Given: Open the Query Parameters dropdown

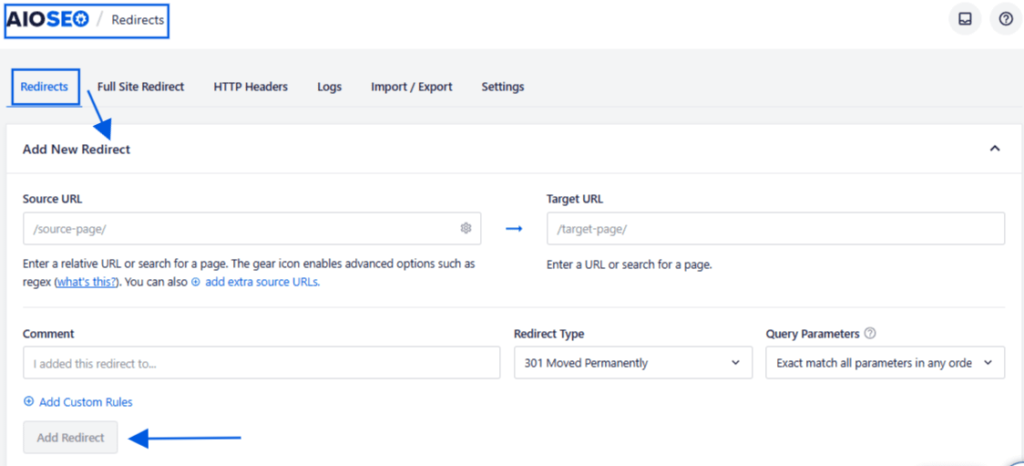Looking at the screenshot, I should 885,362.
